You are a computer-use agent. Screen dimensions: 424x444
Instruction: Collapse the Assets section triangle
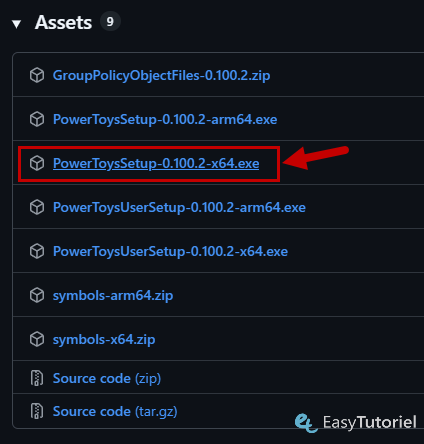(16, 24)
